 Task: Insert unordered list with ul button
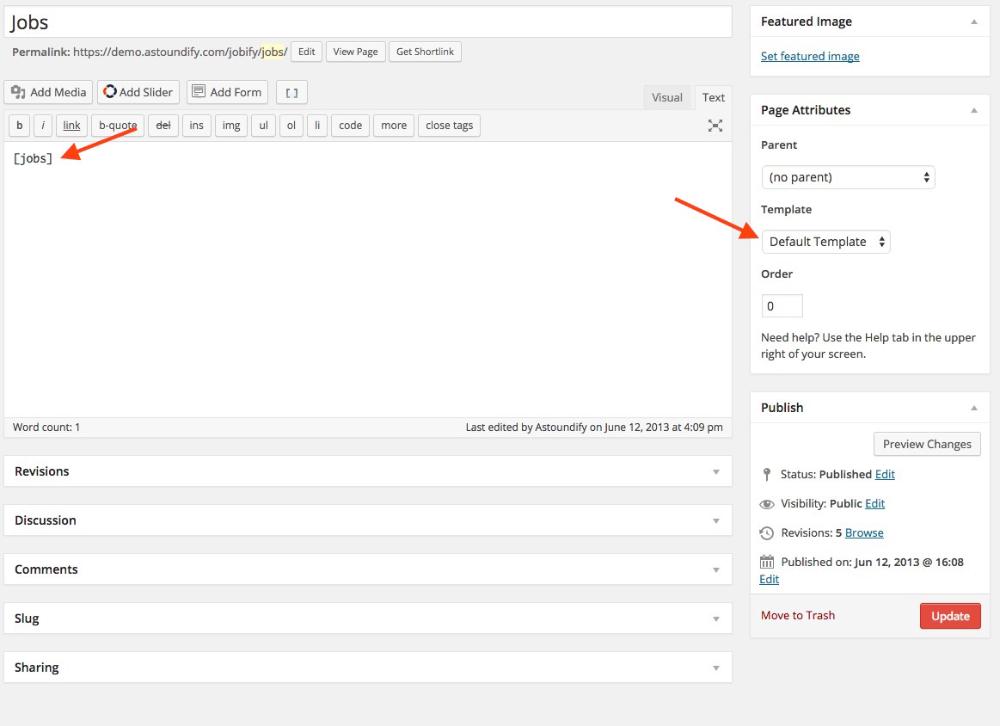click(263, 125)
